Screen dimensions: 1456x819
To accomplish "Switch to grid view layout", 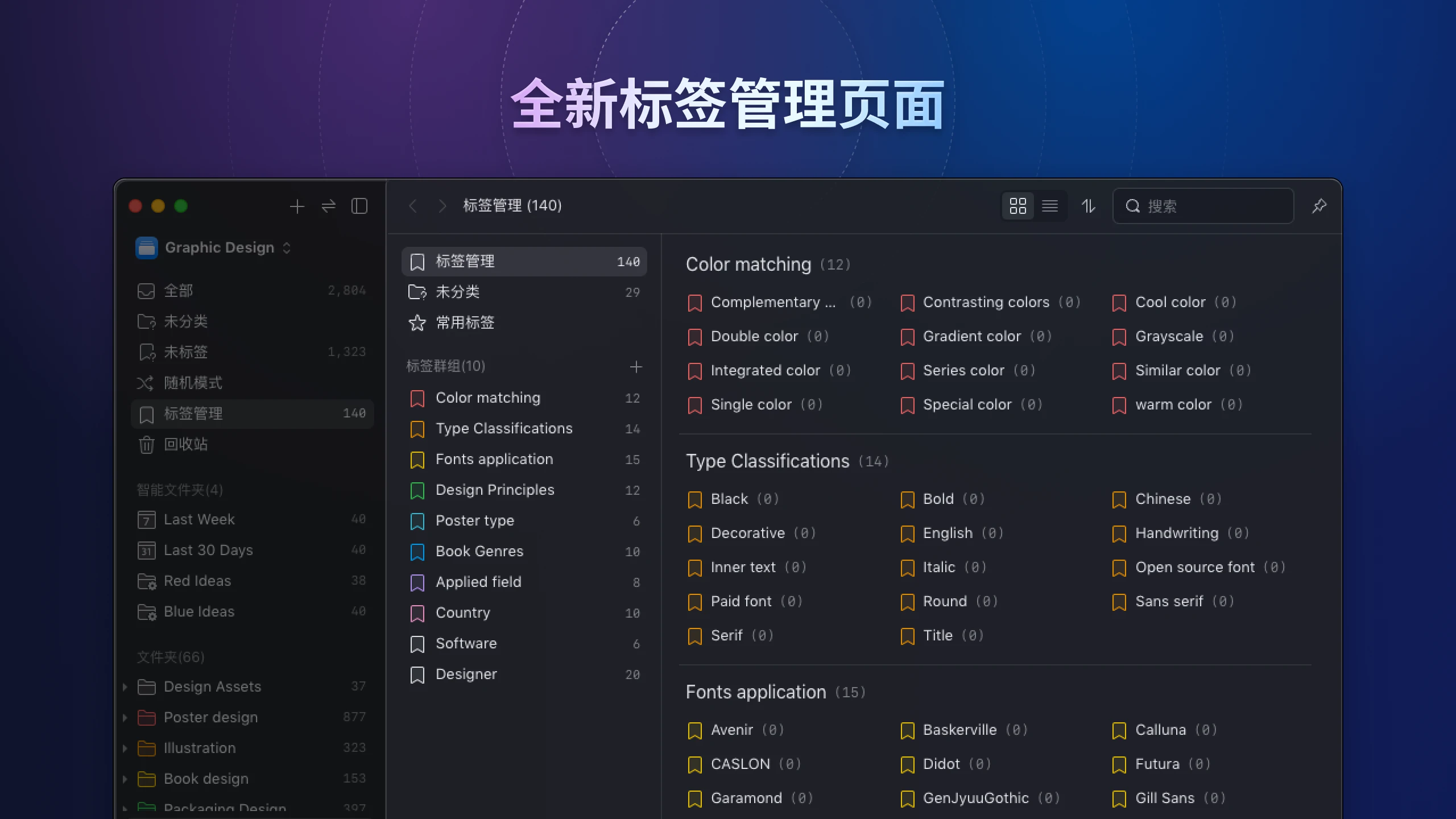I will pos(1018,206).
